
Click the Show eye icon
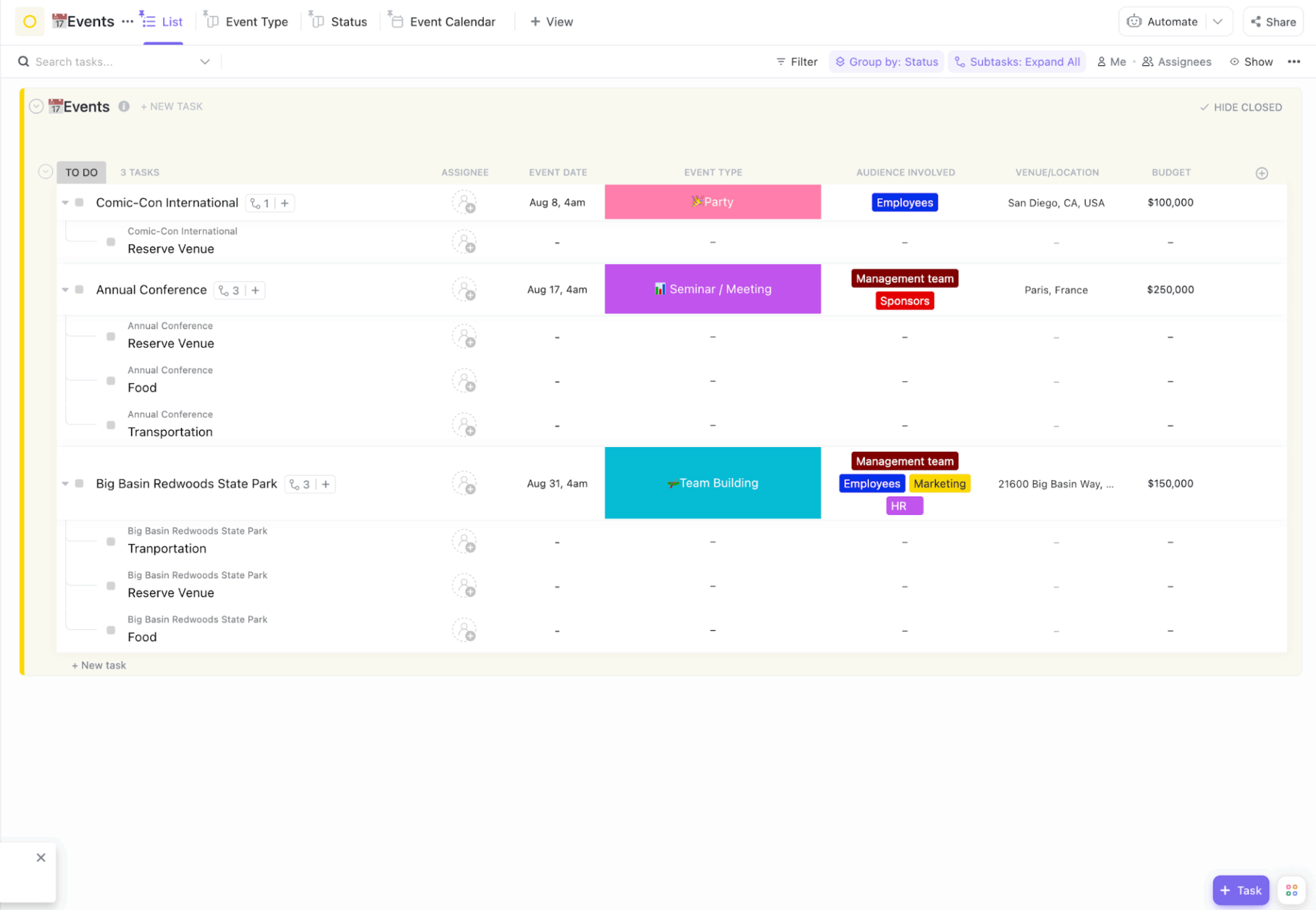pos(1234,61)
